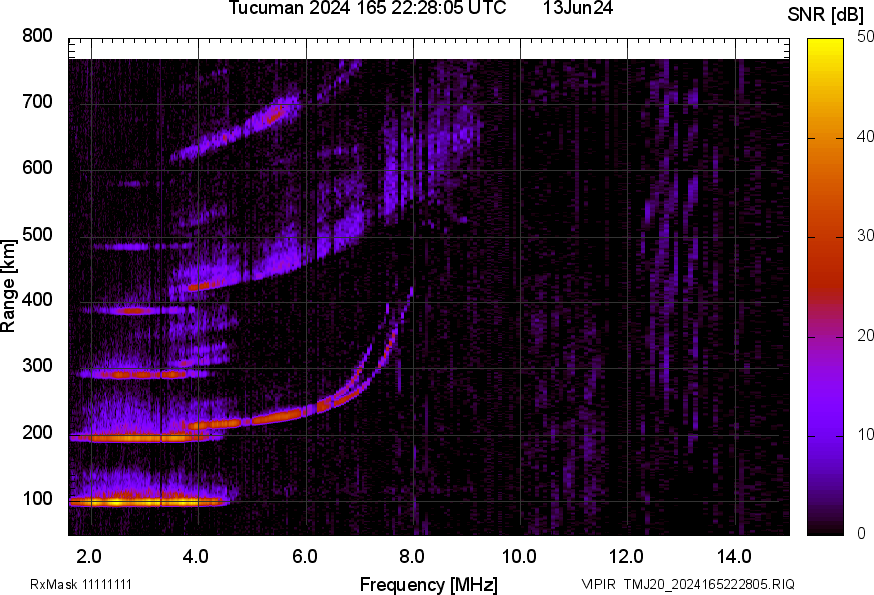Image resolution: width=874 pixels, height=595 pixels.
Task: Click the range tick label 500
Action: pos(37,234)
